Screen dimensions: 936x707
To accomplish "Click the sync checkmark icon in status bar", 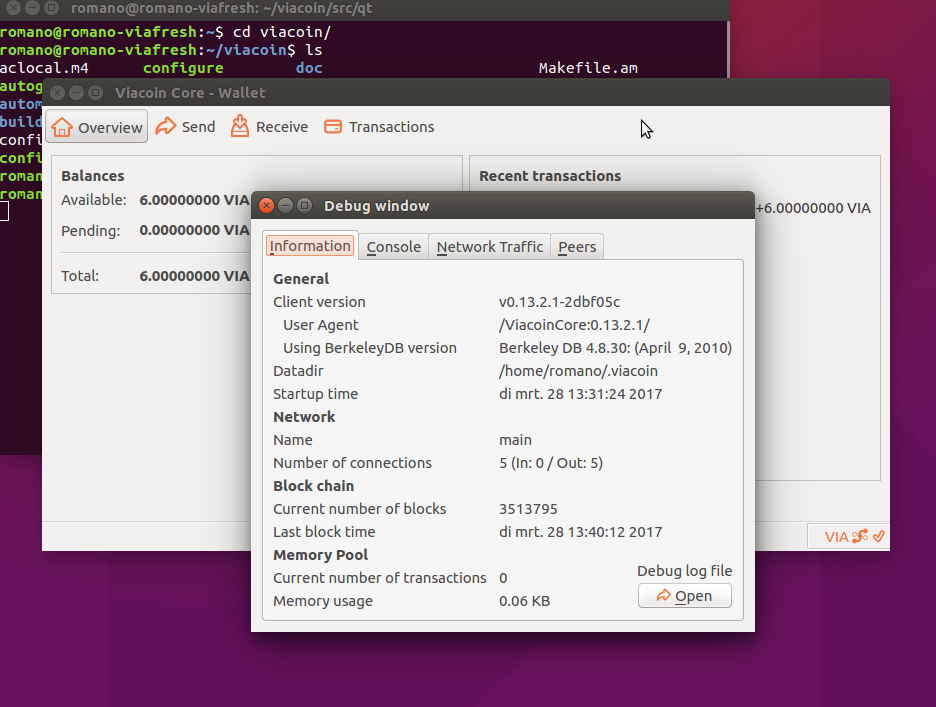I will [x=878, y=536].
